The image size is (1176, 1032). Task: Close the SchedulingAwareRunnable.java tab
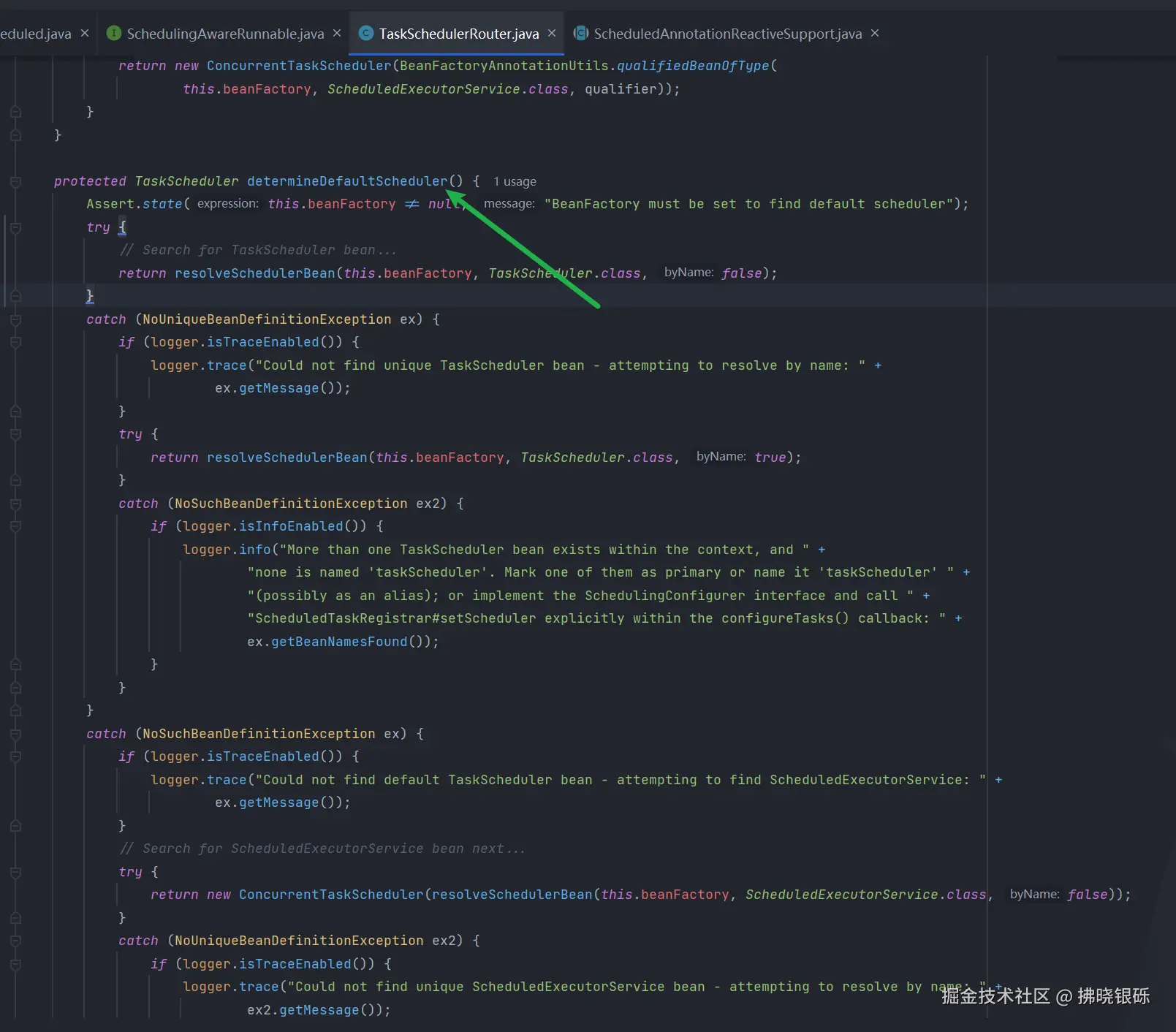click(337, 33)
